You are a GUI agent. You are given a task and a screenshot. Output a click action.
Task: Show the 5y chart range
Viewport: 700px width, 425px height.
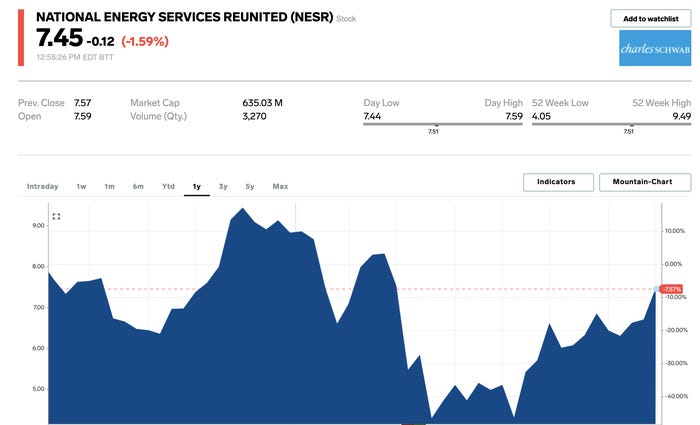(x=250, y=187)
